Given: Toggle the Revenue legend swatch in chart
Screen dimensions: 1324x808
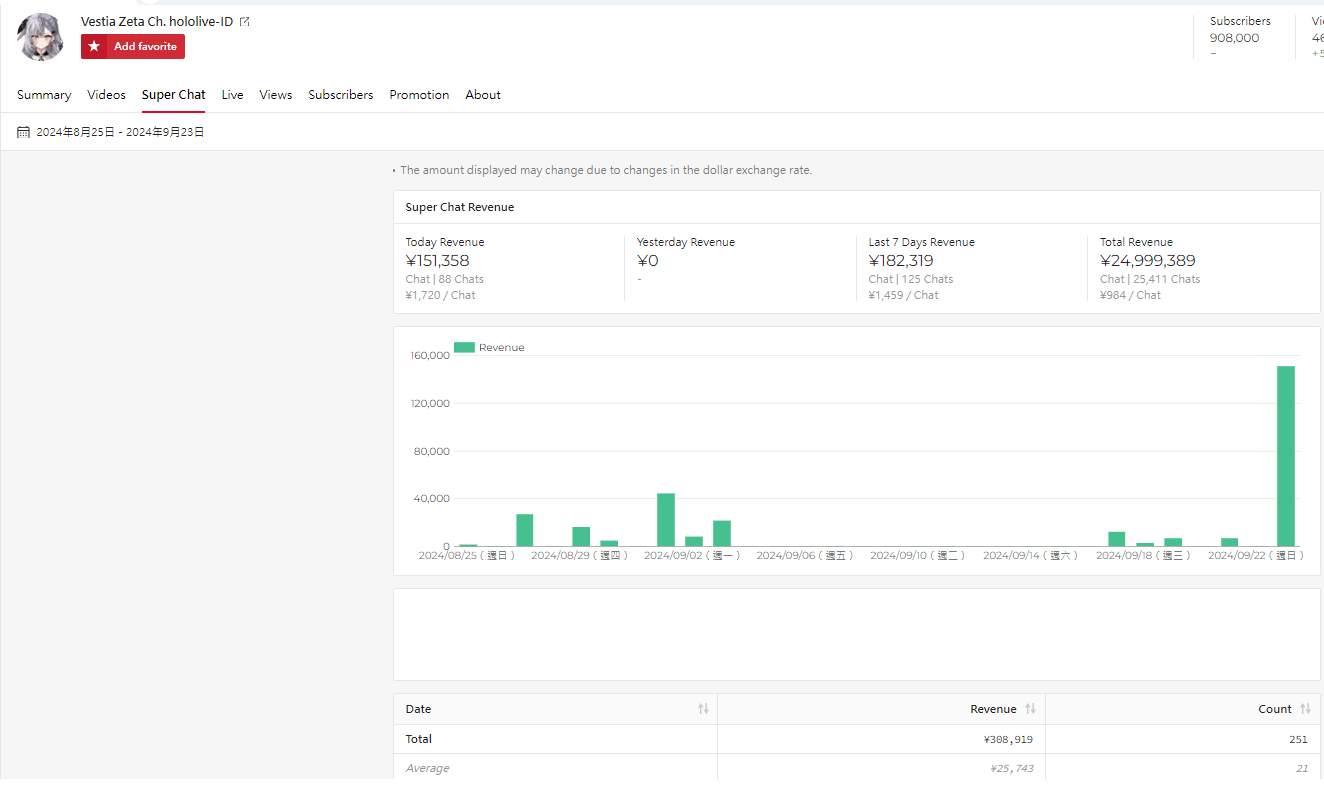Looking at the screenshot, I should [x=464, y=347].
